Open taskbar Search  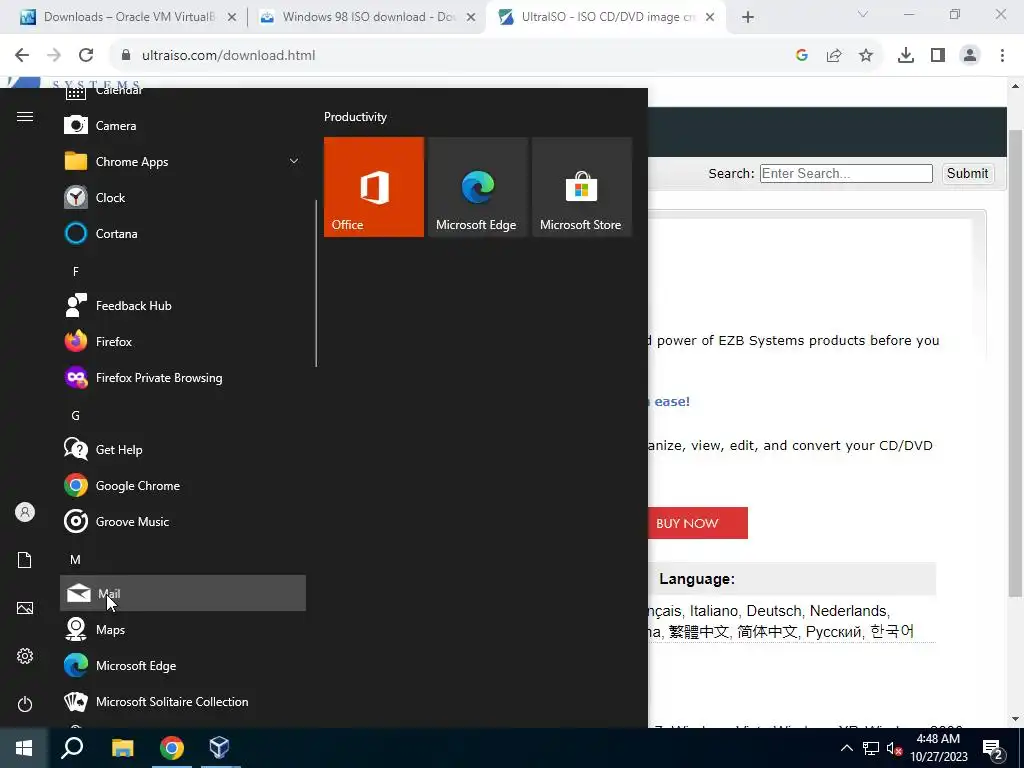click(72, 748)
